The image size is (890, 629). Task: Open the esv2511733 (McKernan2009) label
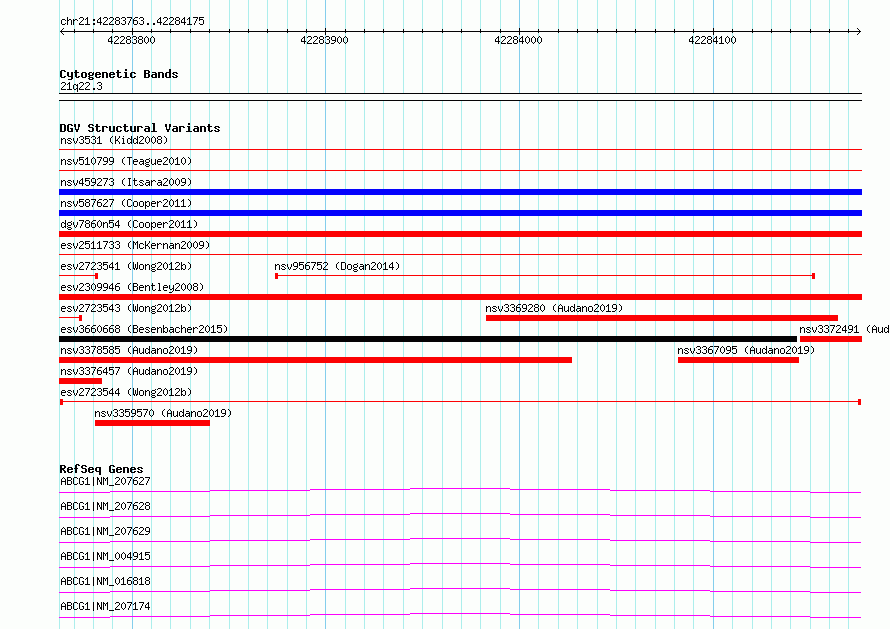[135, 245]
